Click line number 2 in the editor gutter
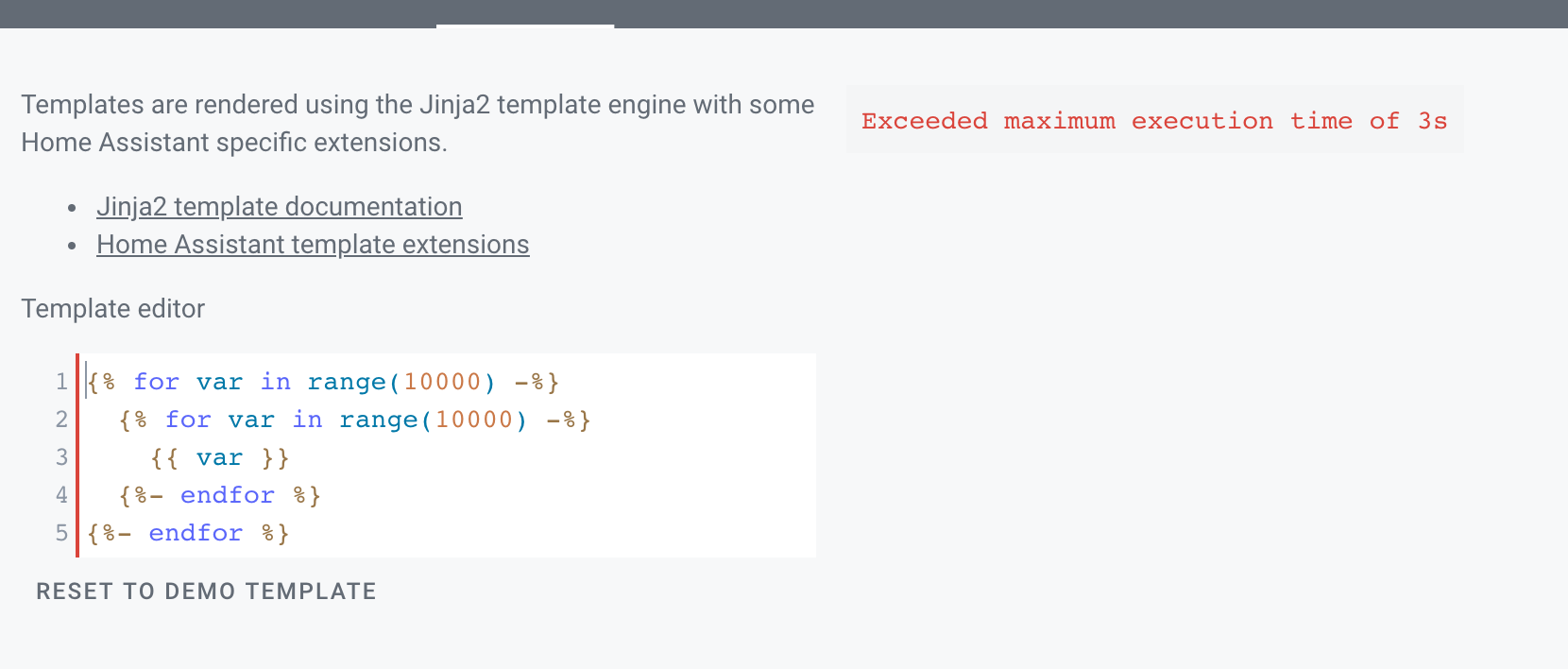Image resolution: width=1568 pixels, height=669 pixels. click(61, 420)
